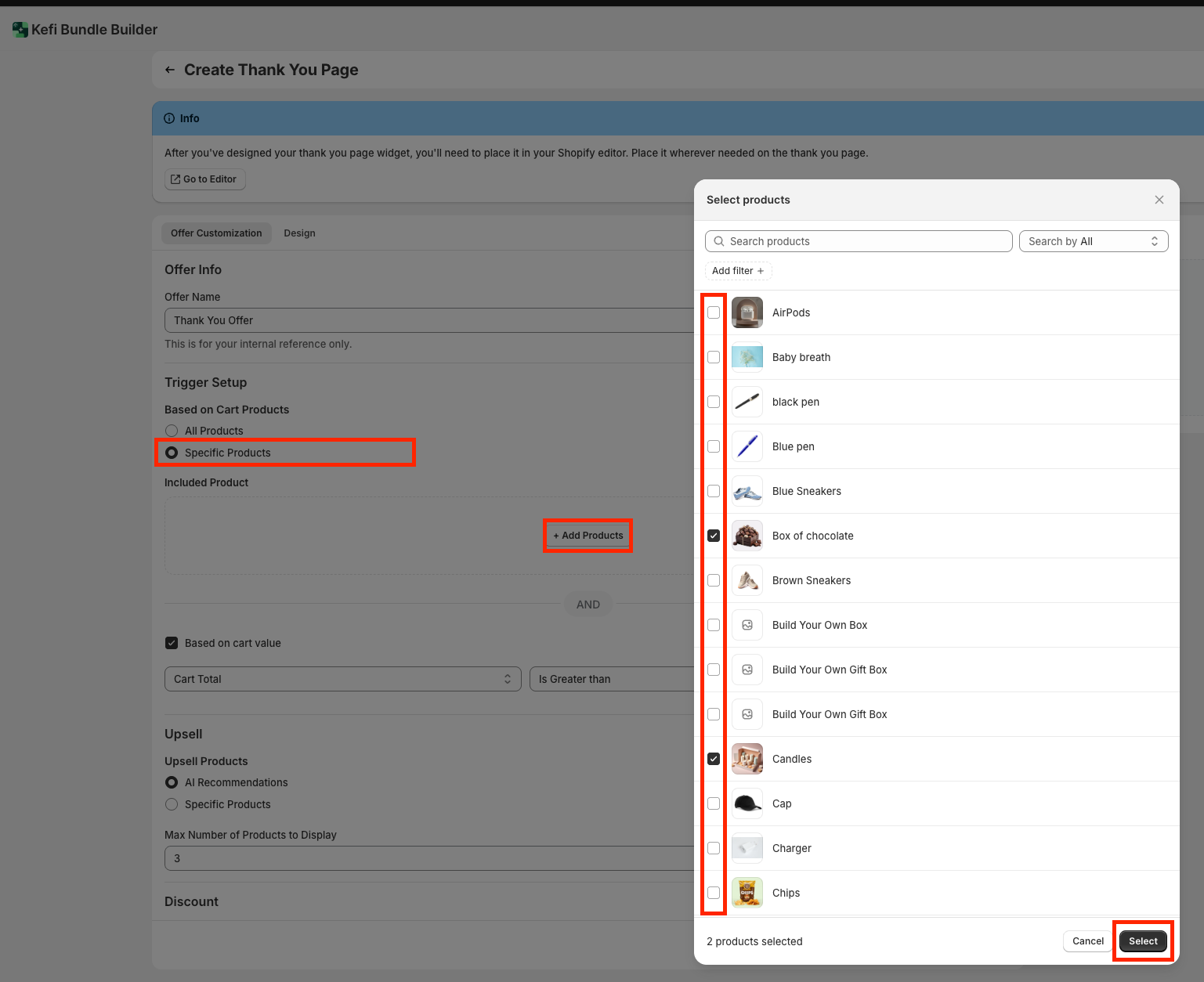The width and height of the screenshot is (1204, 982).
Task: Click the Kefi Bundle Builder logo icon
Action: click(20, 30)
